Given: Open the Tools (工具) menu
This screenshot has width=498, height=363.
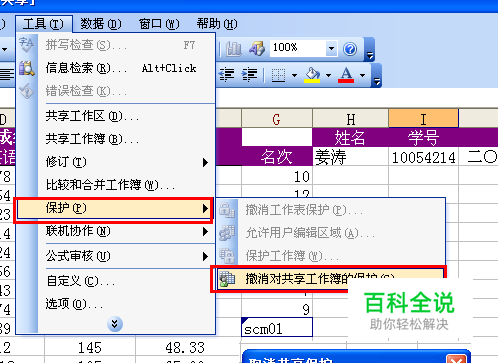Looking at the screenshot, I should pyautogui.click(x=44, y=24).
